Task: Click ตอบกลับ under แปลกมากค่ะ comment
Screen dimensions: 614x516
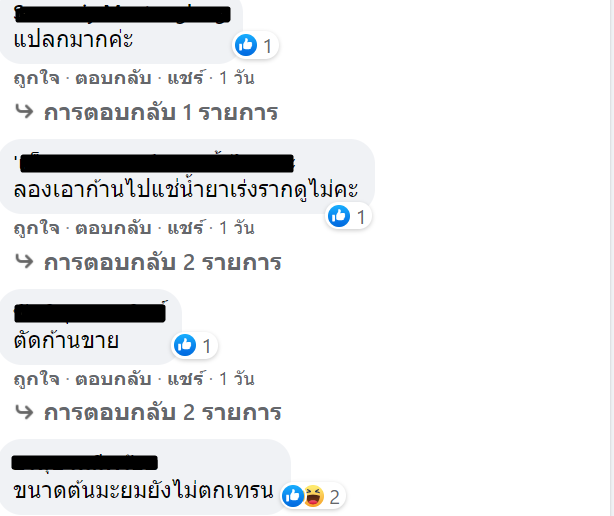Action: click(113, 78)
